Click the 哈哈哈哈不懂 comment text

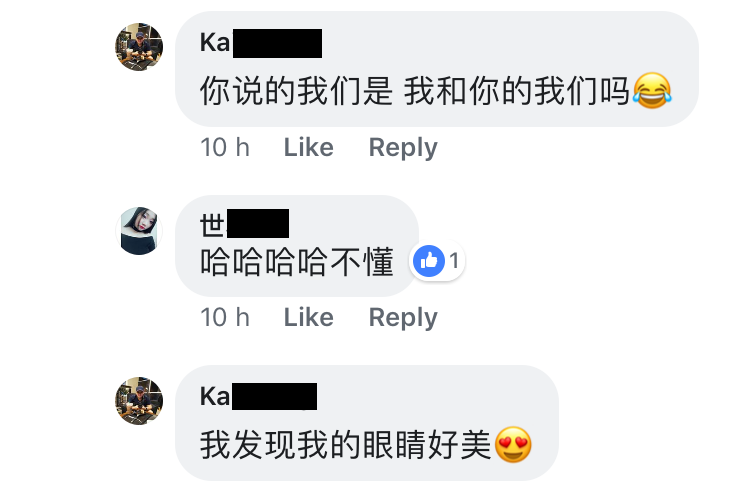click(297, 262)
